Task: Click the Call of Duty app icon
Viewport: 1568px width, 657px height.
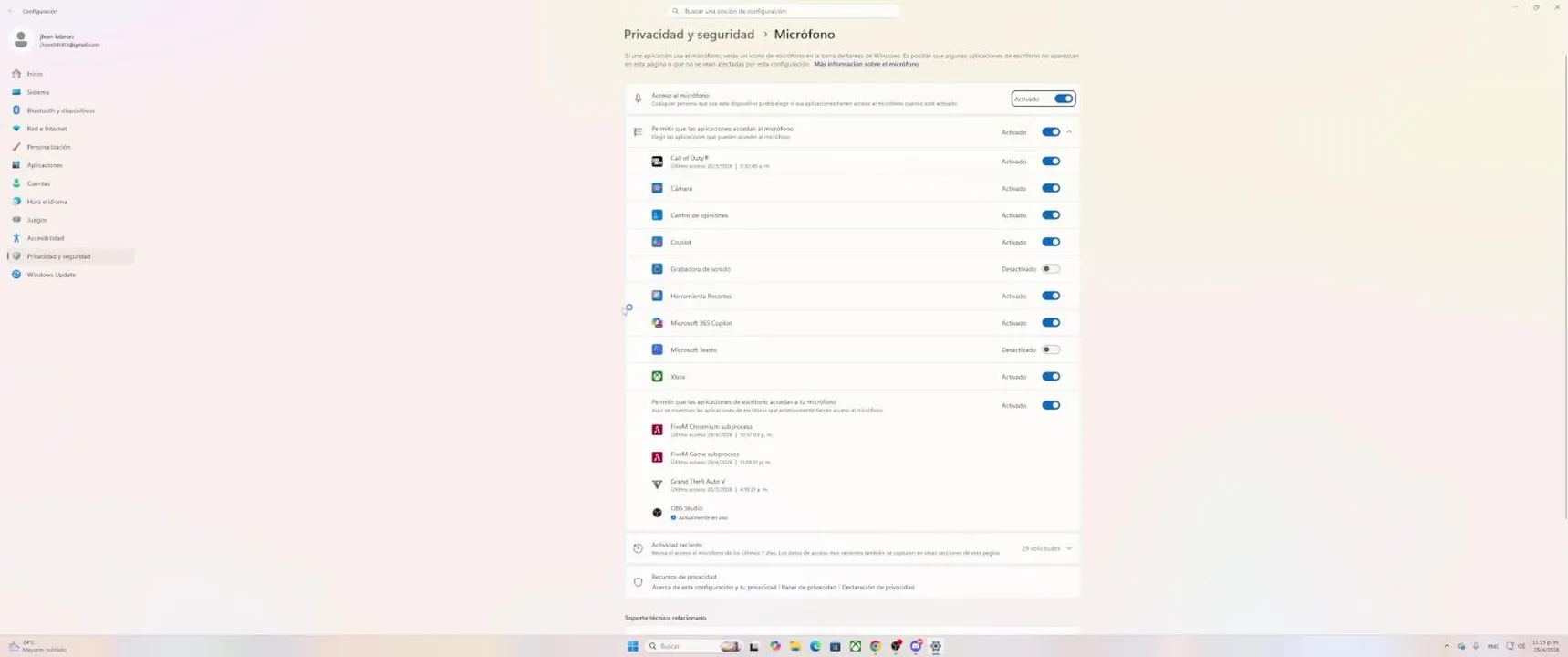Action: pos(657,162)
